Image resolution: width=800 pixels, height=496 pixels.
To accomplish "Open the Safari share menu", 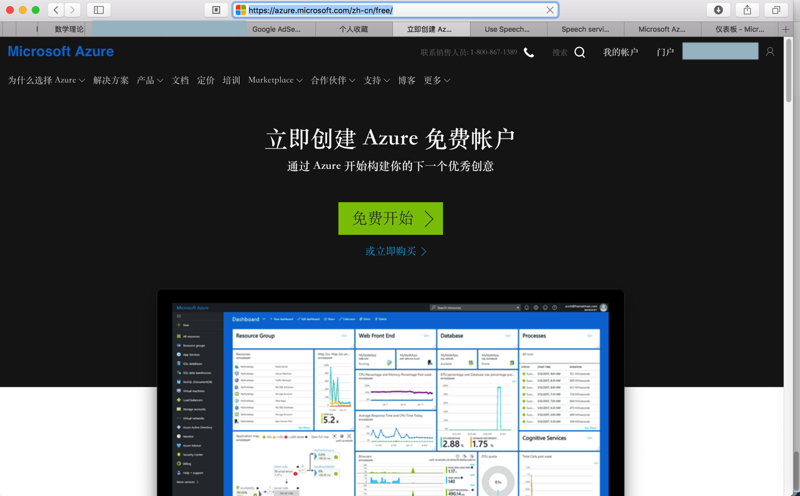I will [747, 10].
